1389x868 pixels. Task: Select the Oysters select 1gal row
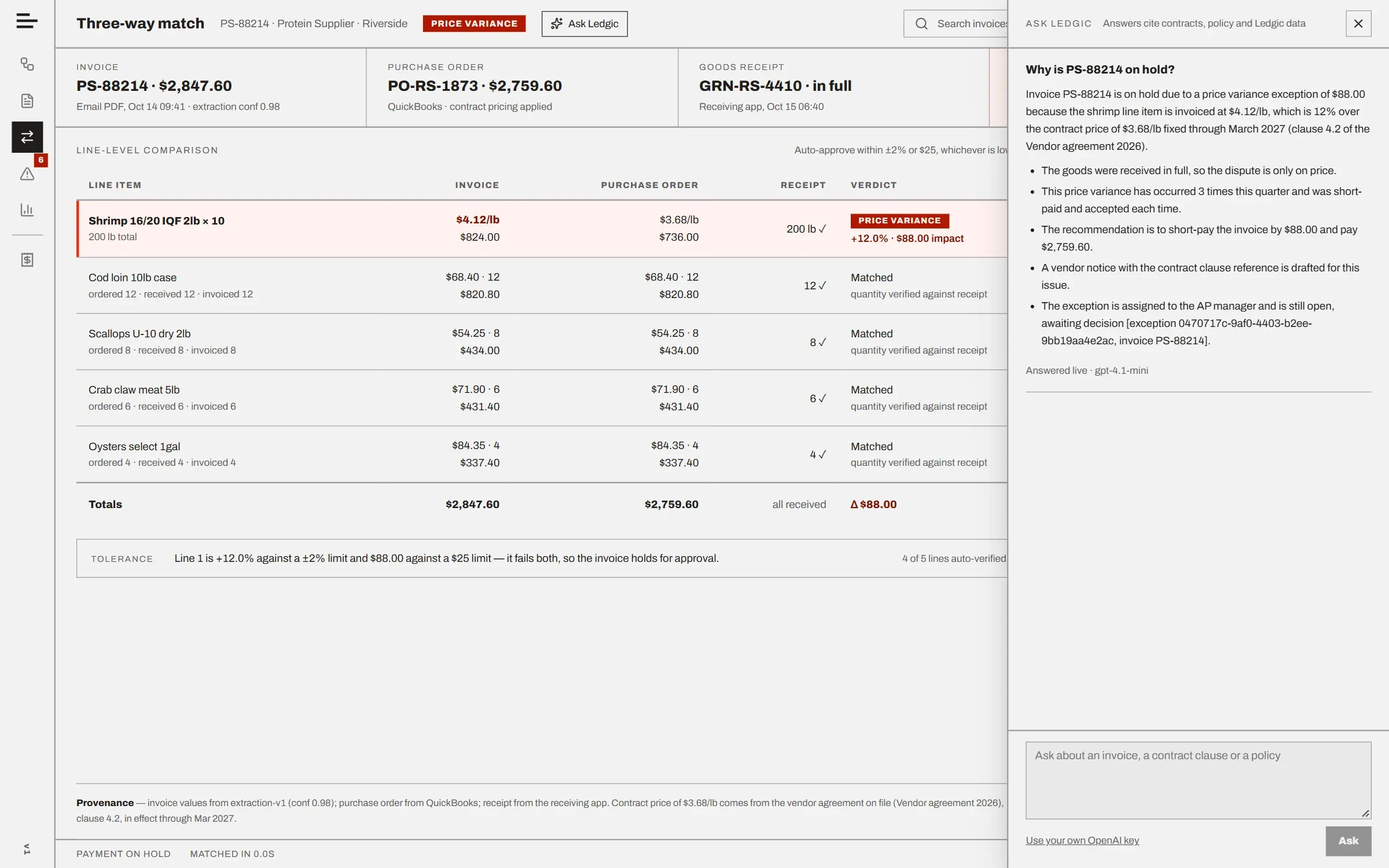point(542,454)
